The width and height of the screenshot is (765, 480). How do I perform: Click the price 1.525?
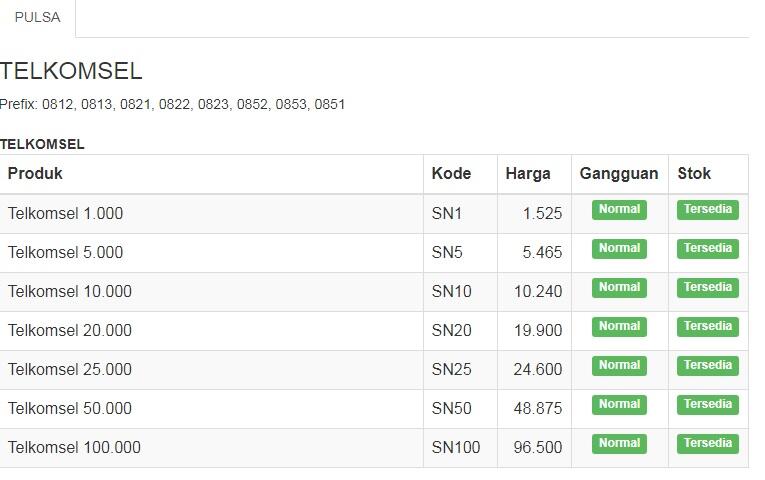[x=542, y=214]
